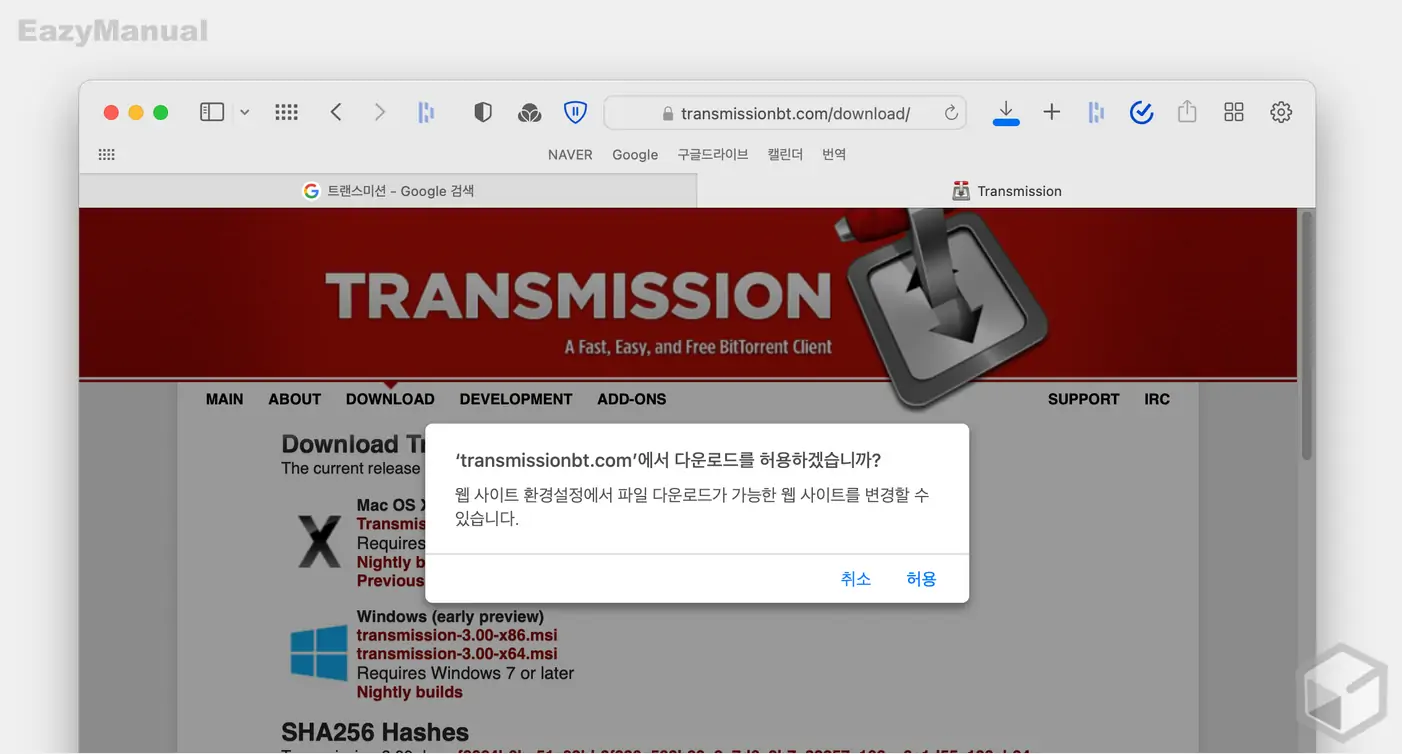Click the blue pause shield extension icon
The image size is (1402, 754).
(x=575, y=112)
